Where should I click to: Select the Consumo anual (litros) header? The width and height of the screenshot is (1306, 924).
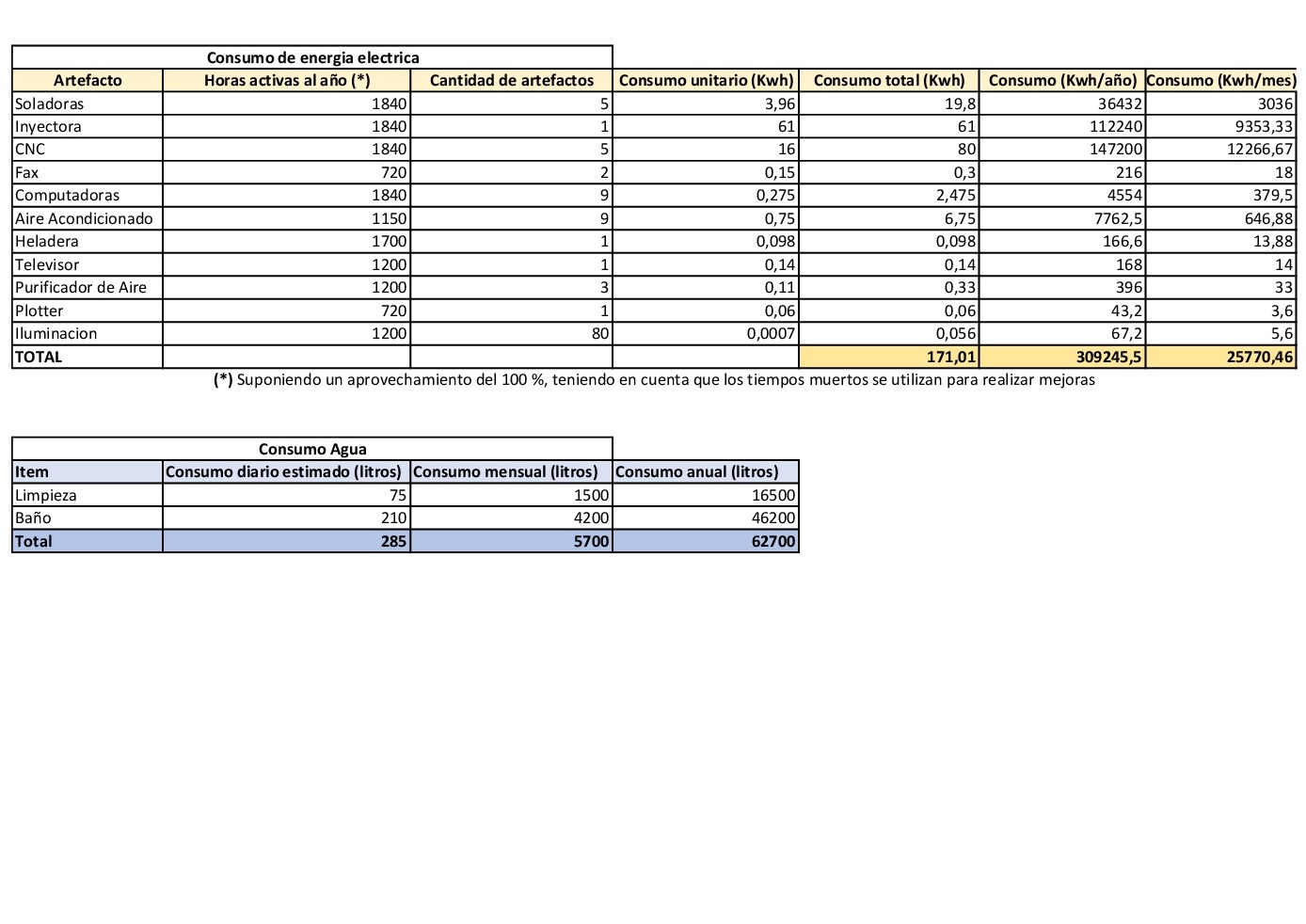pos(706,472)
